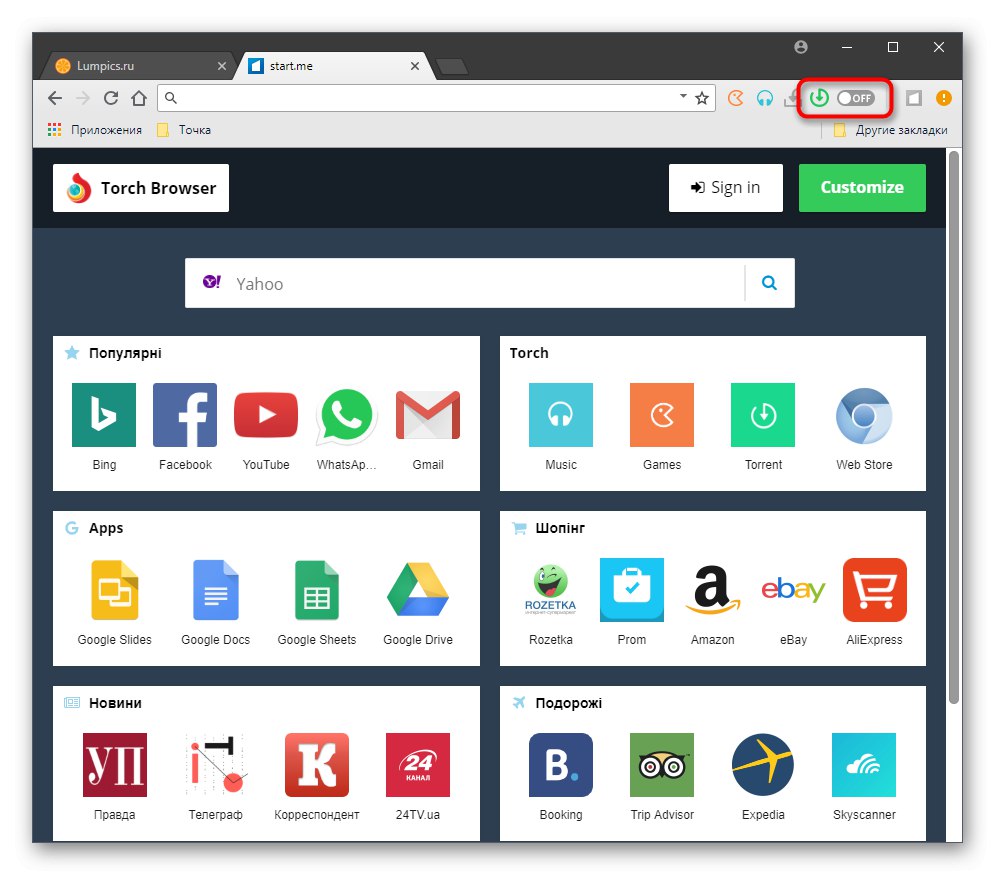
Task: Go to the home page
Action: 139,98
